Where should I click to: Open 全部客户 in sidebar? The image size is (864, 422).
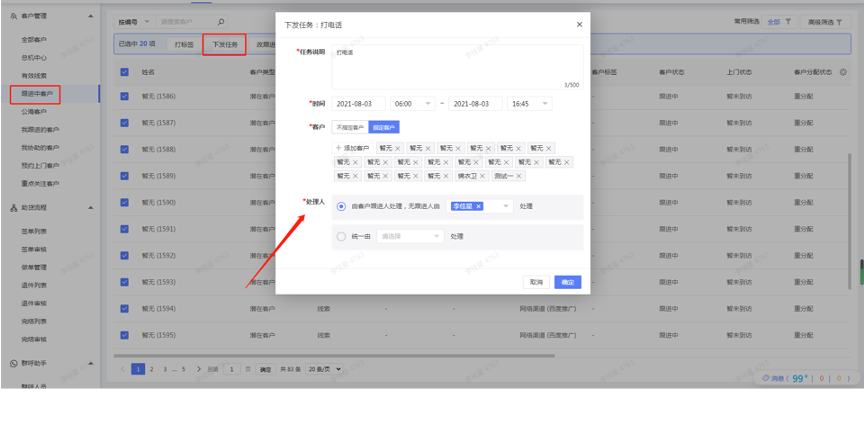[x=34, y=40]
